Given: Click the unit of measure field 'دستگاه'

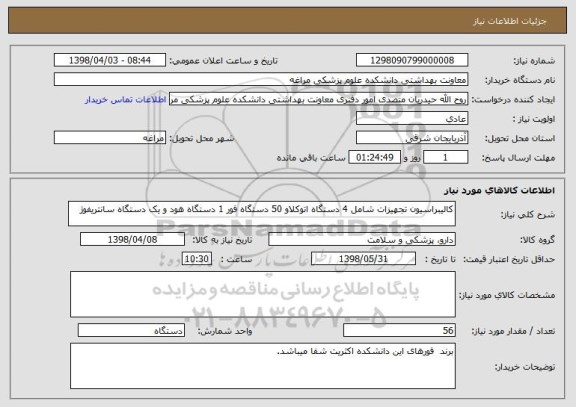Looking at the screenshot, I should pyautogui.click(x=131, y=330).
